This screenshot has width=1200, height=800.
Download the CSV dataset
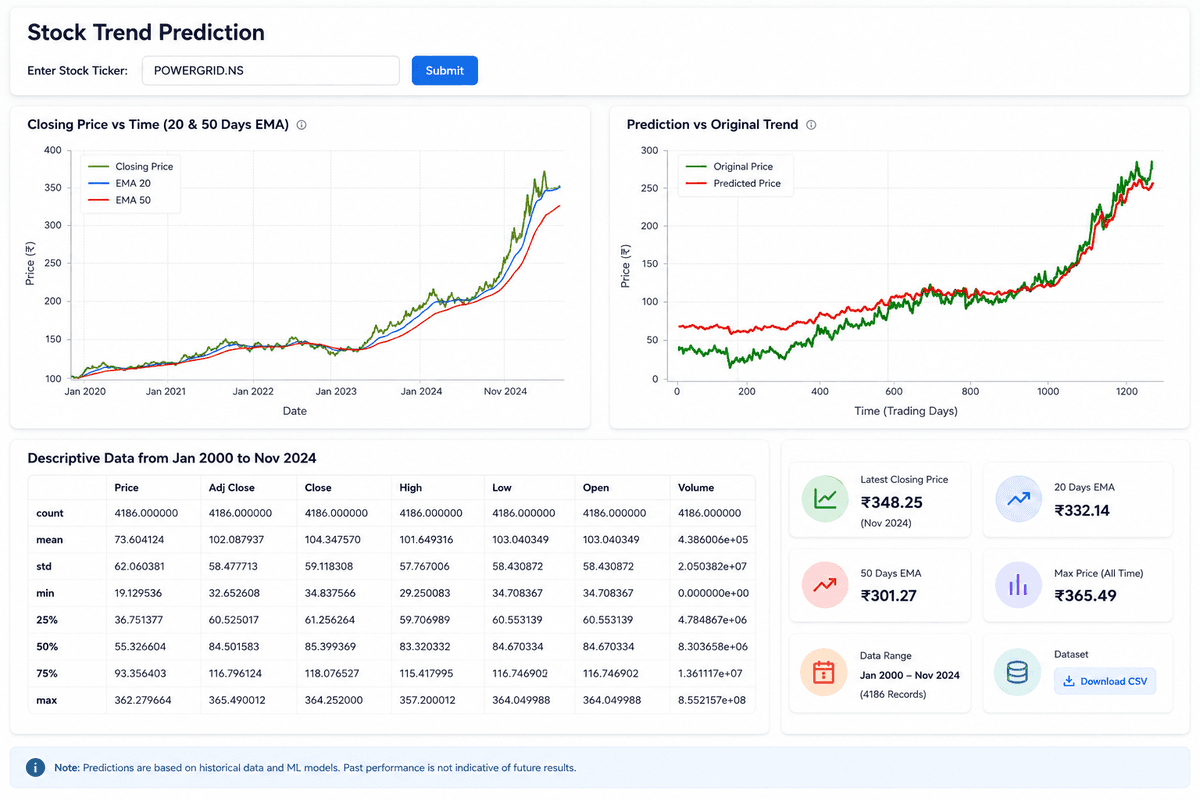(1105, 681)
